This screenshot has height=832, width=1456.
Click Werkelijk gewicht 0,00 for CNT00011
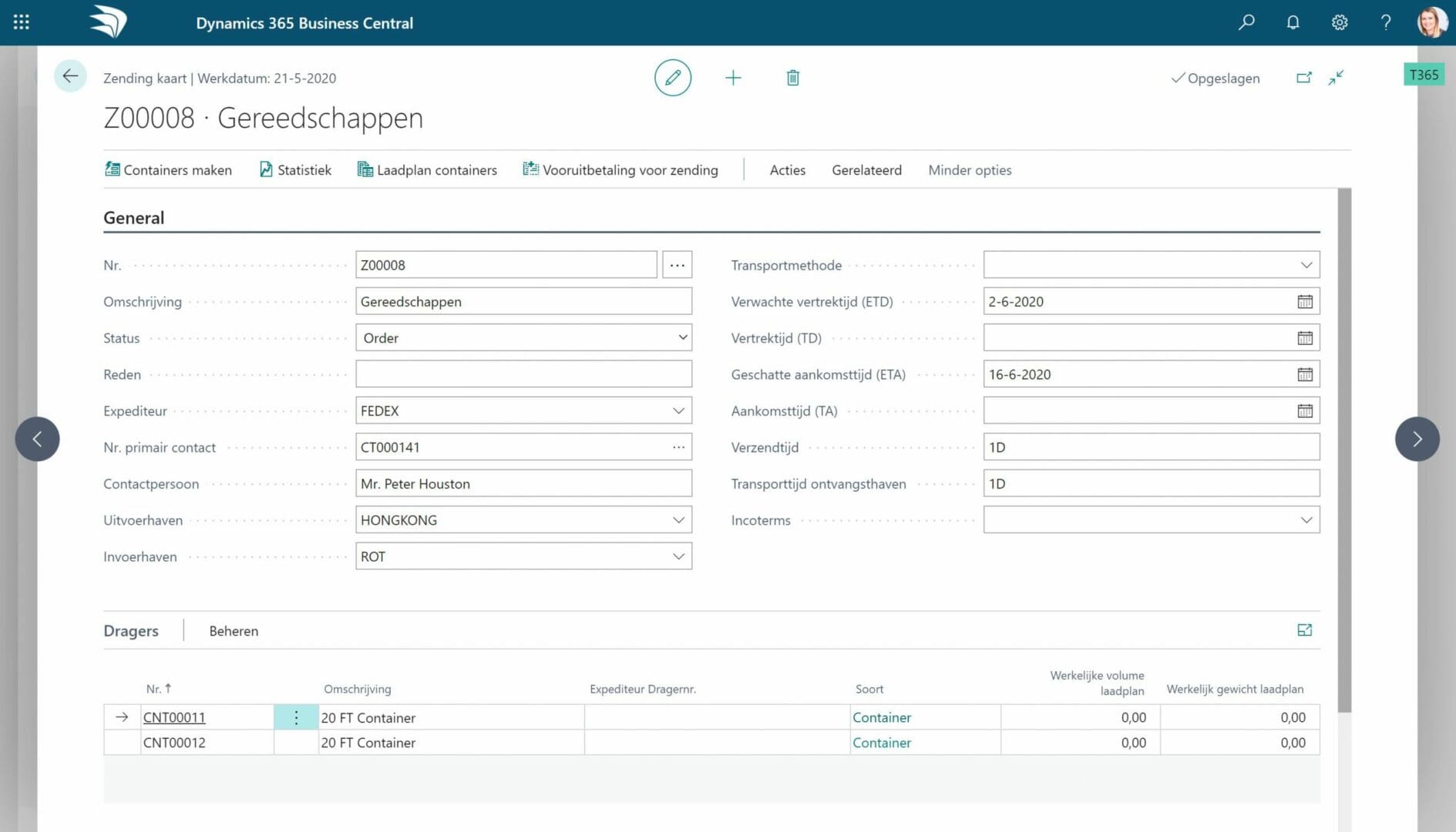pos(1239,717)
